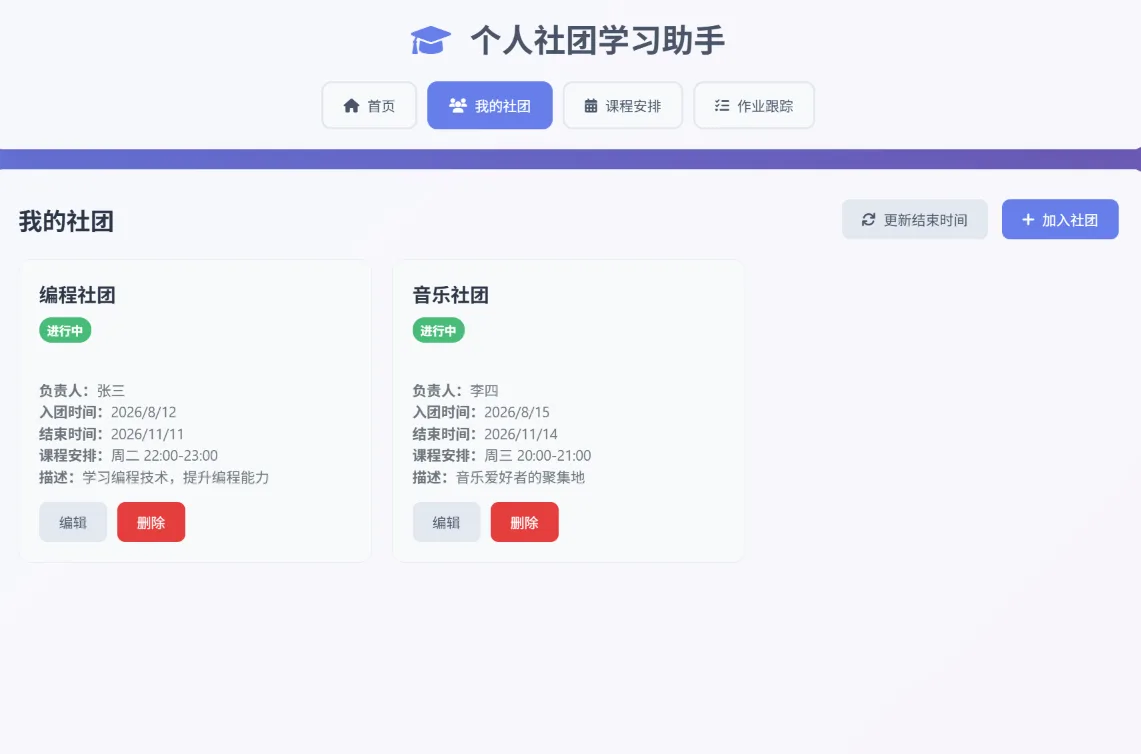Click end date 2026/11/11

(x=147, y=434)
